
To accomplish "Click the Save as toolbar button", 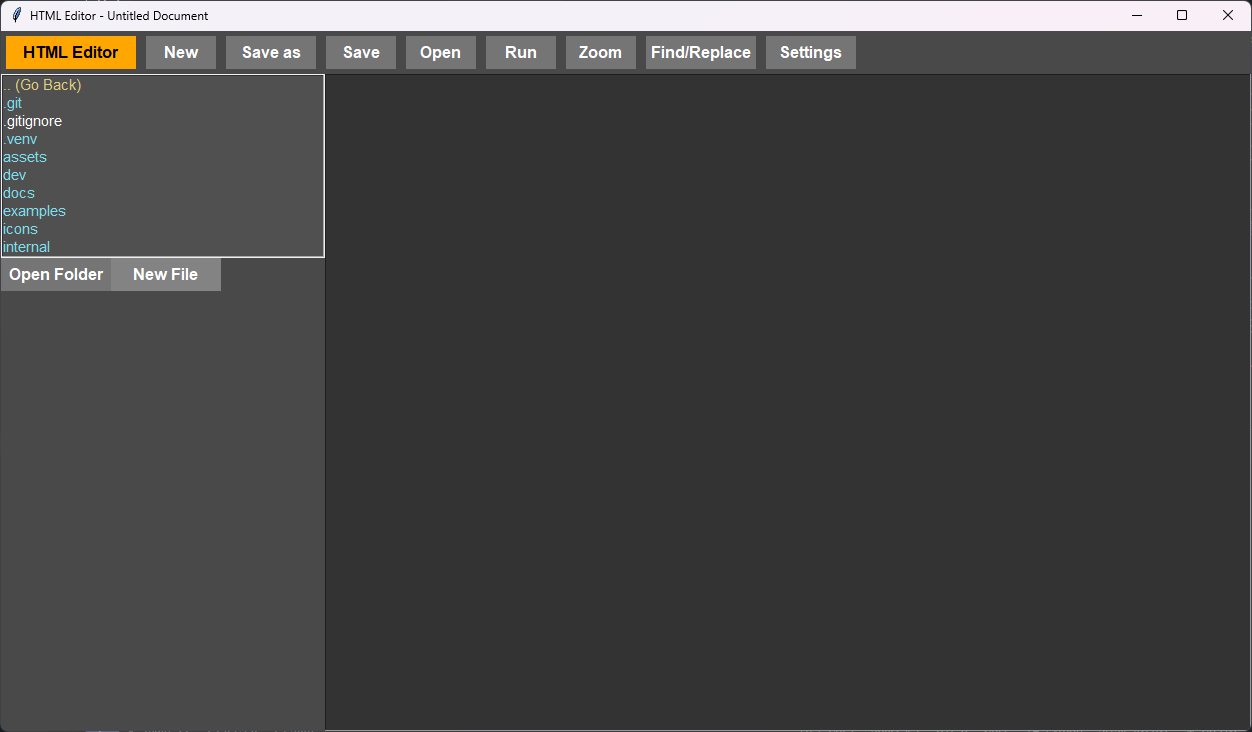I will click(271, 53).
